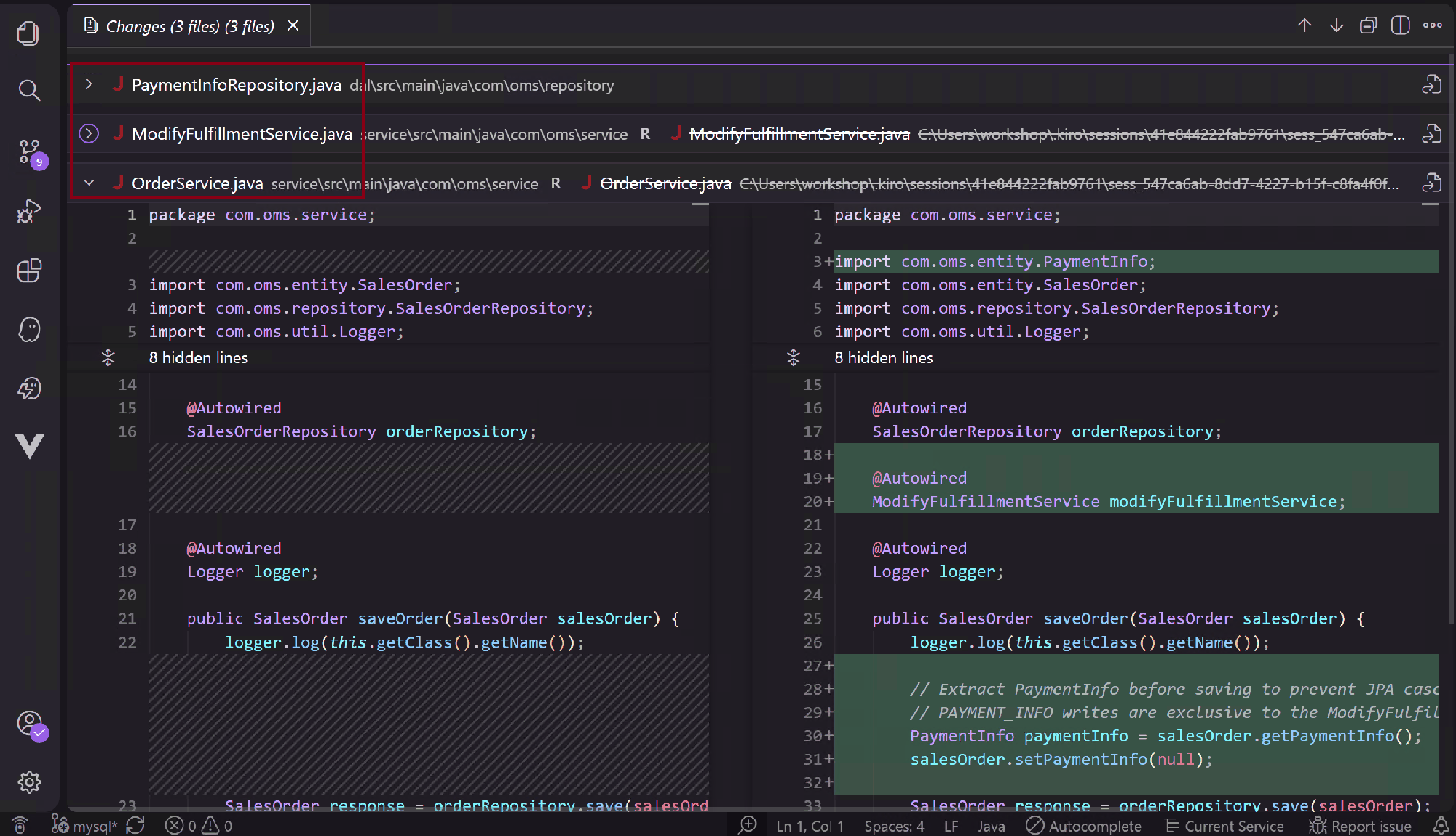Open the ModifyFulfillmentService.java file via its open-file icon
This screenshot has width=1456, height=836.
1431,134
